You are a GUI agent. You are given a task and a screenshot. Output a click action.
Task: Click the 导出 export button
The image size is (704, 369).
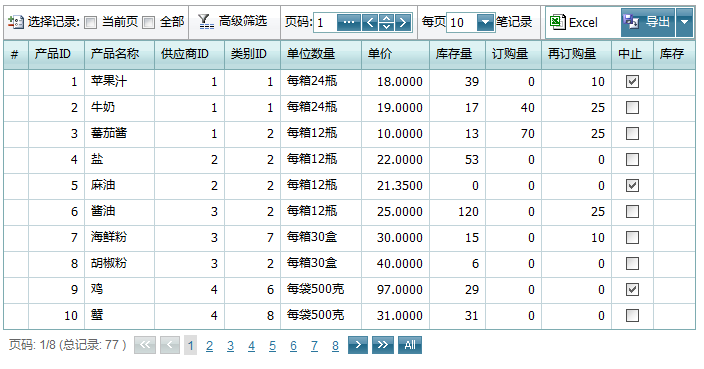coord(648,22)
